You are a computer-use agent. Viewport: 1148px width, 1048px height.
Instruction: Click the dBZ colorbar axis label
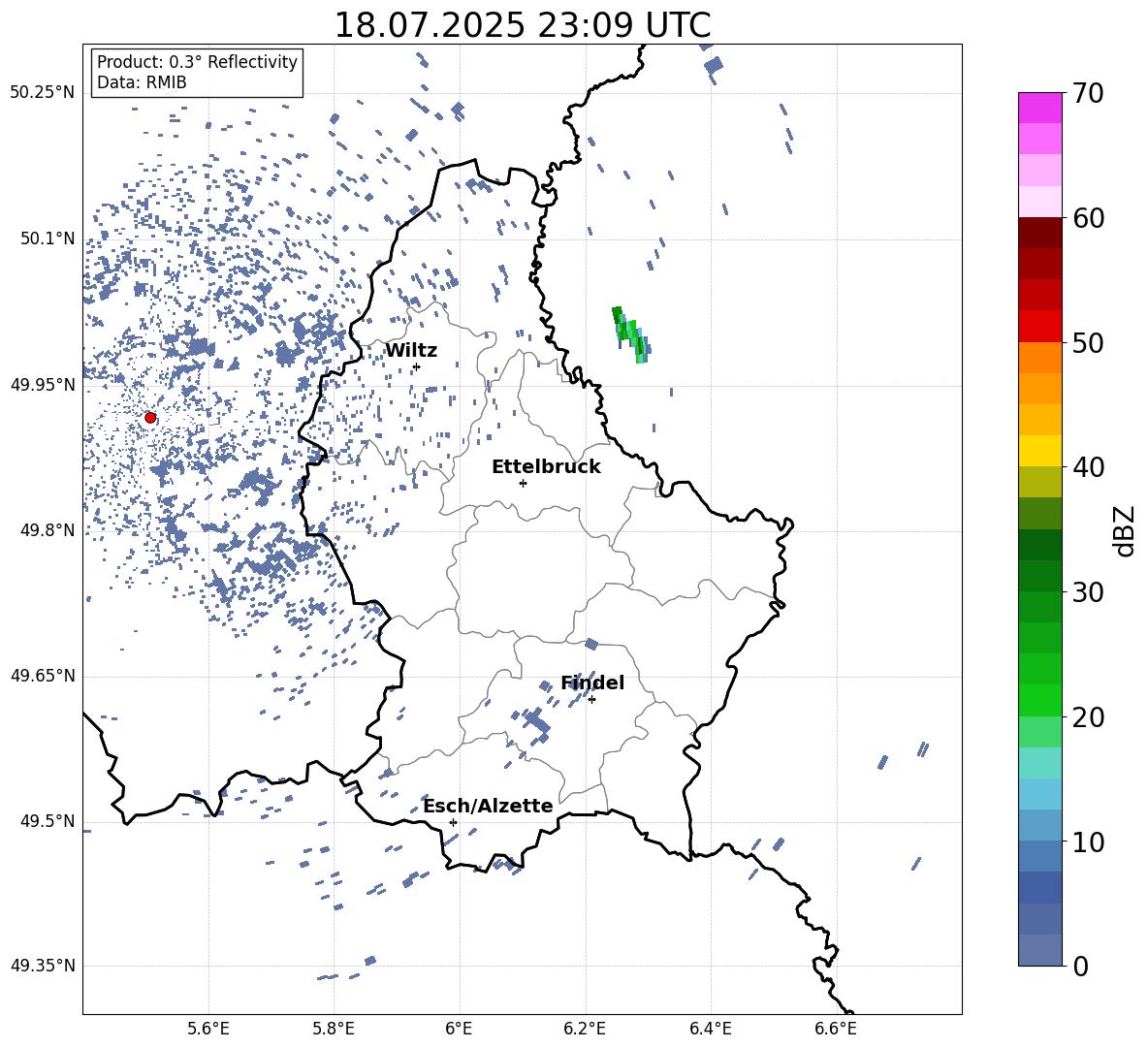[x=1125, y=530]
